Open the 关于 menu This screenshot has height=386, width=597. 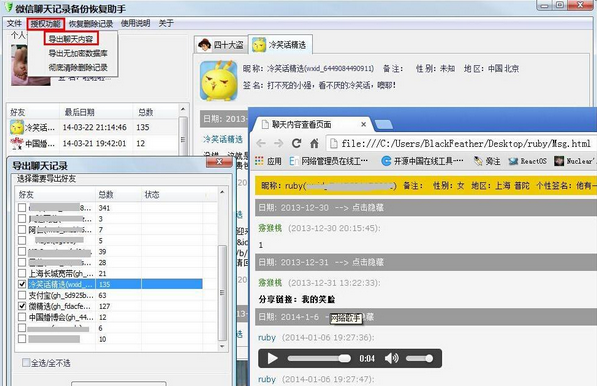click(x=166, y=24)
